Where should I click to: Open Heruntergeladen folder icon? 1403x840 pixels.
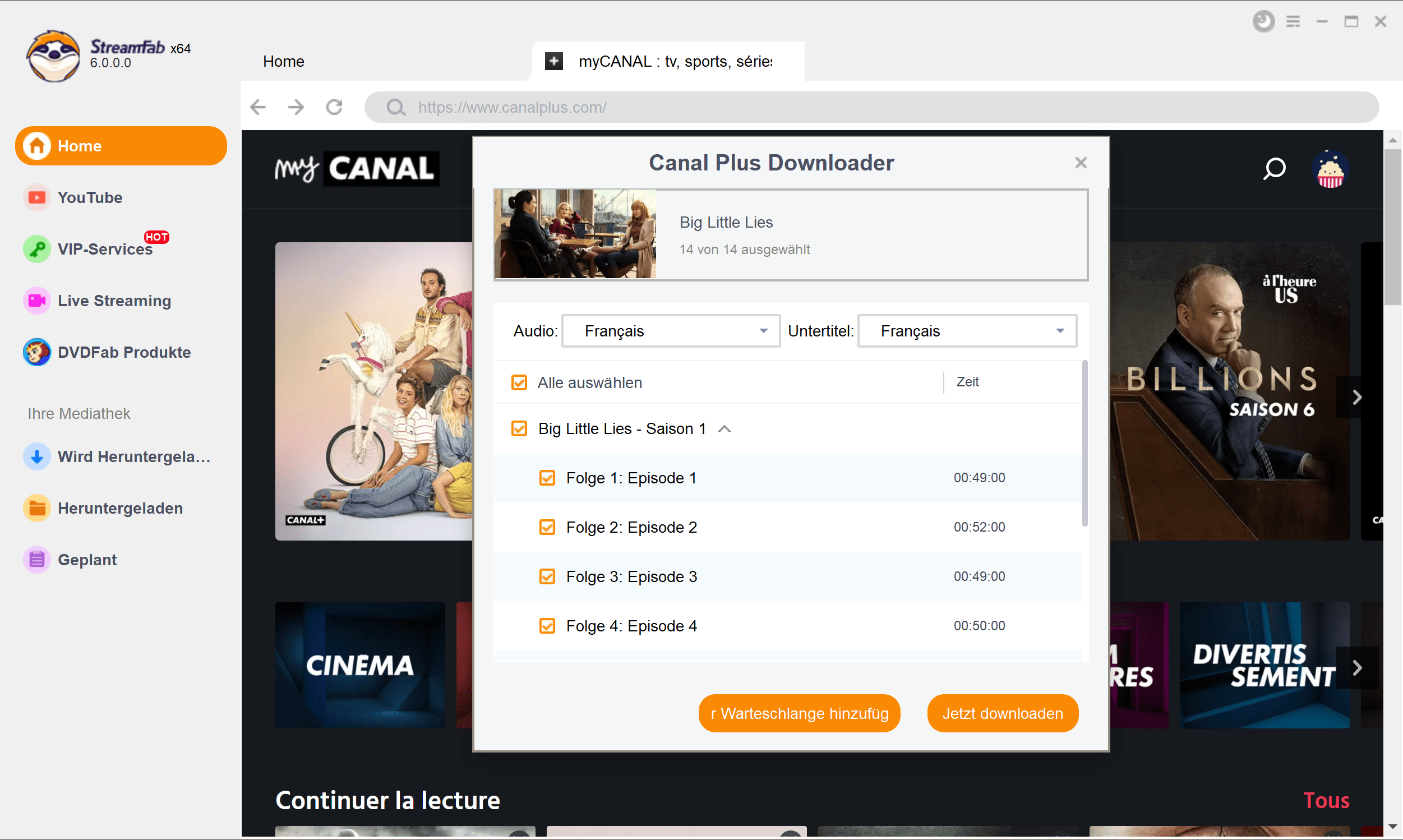[37, 507]
